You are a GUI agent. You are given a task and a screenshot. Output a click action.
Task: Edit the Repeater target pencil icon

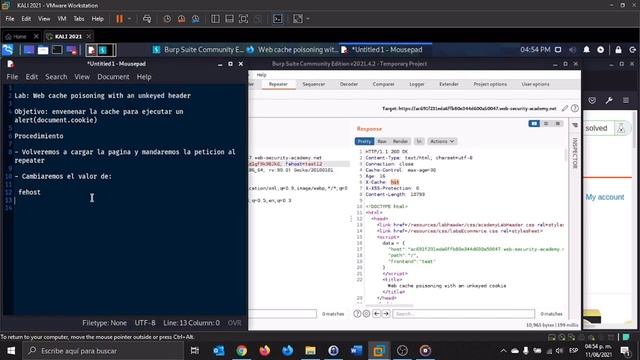tap(564, 108)
